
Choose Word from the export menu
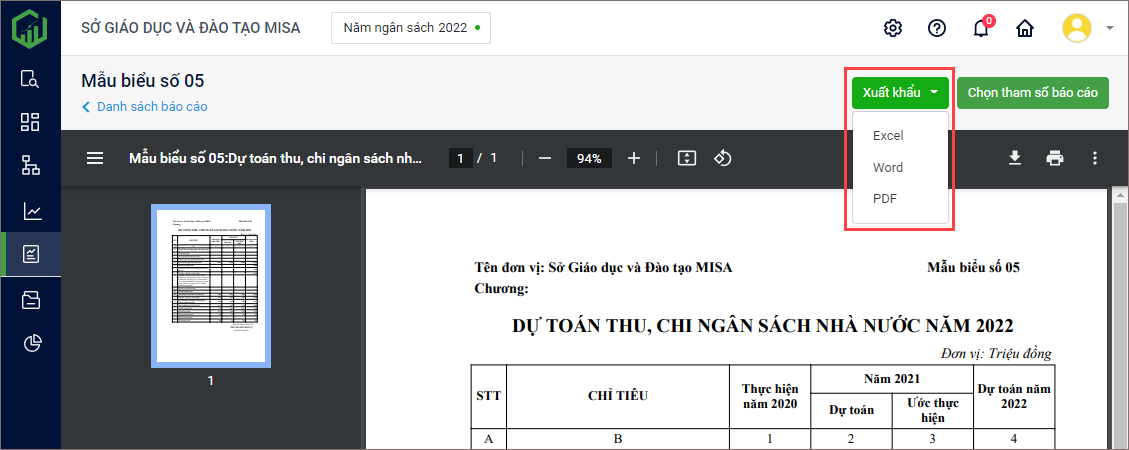888,167
